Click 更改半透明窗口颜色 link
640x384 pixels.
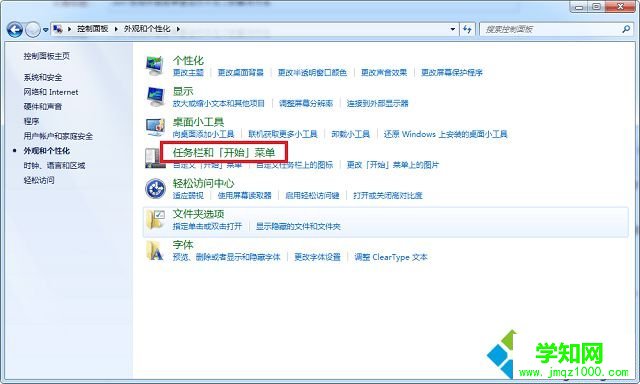(312, 73)
